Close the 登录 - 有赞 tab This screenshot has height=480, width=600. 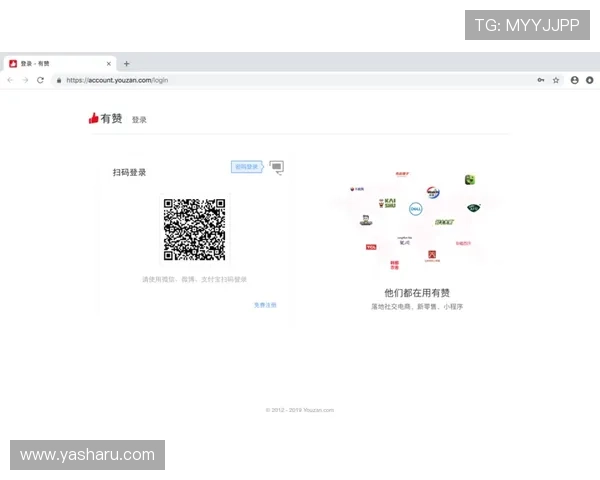click(x=109, y=64)
